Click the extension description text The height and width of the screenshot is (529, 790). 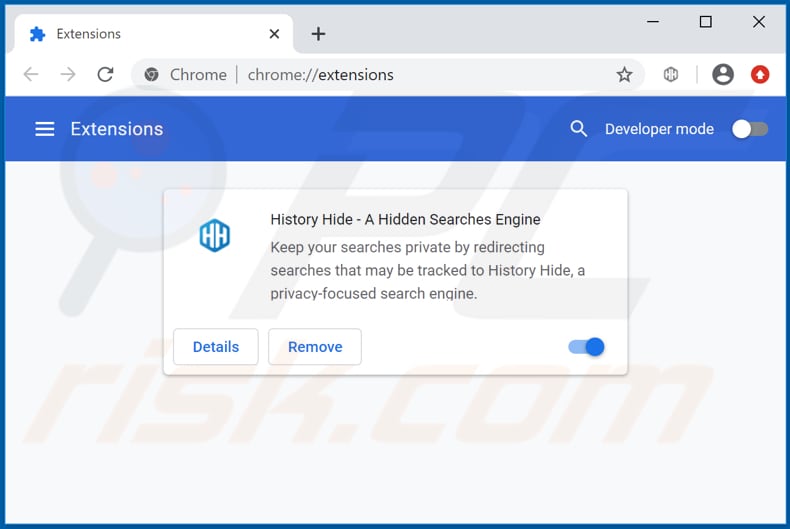427,270
